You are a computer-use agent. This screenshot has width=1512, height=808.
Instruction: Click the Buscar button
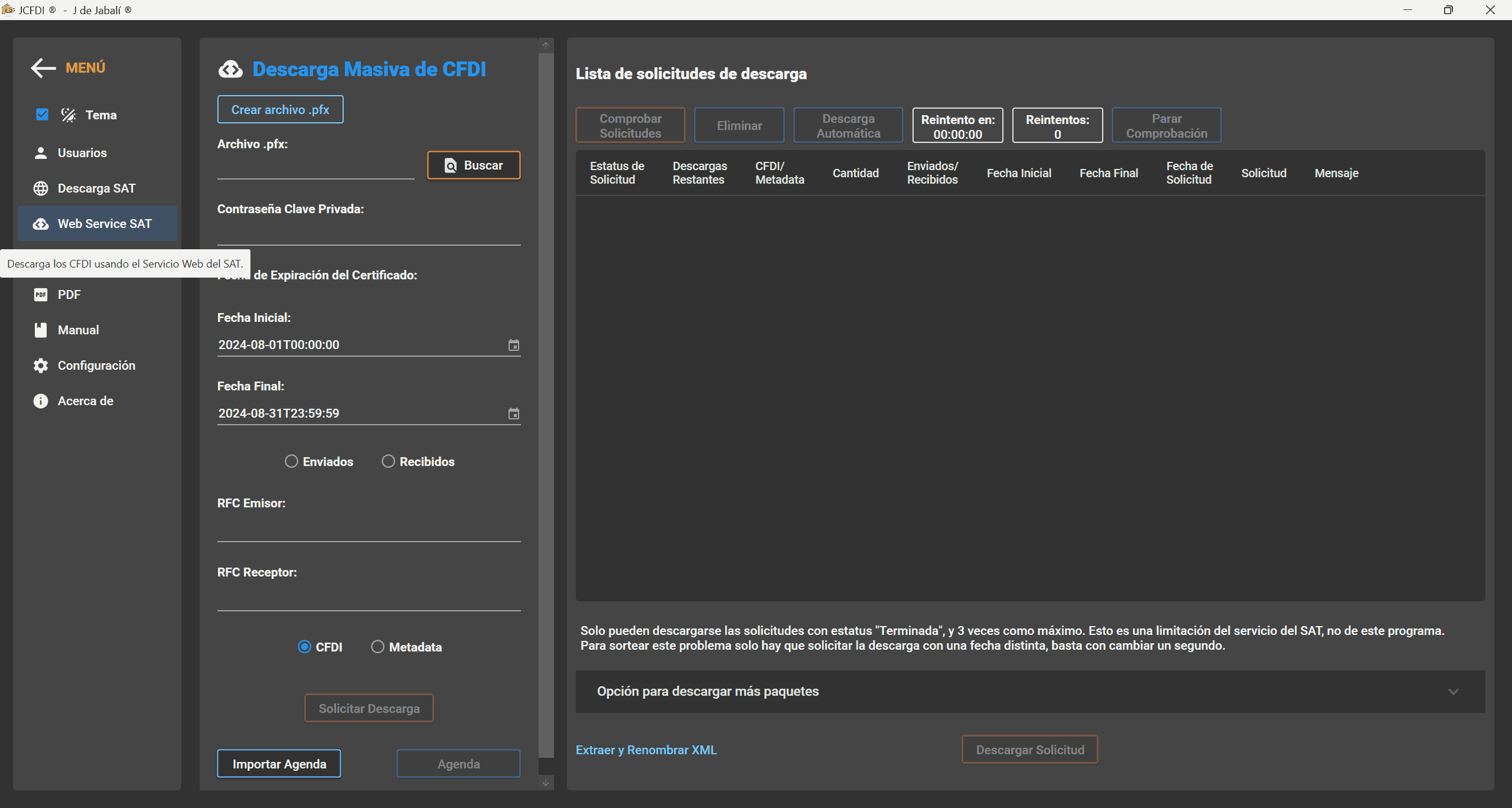(x=474, y=165)
